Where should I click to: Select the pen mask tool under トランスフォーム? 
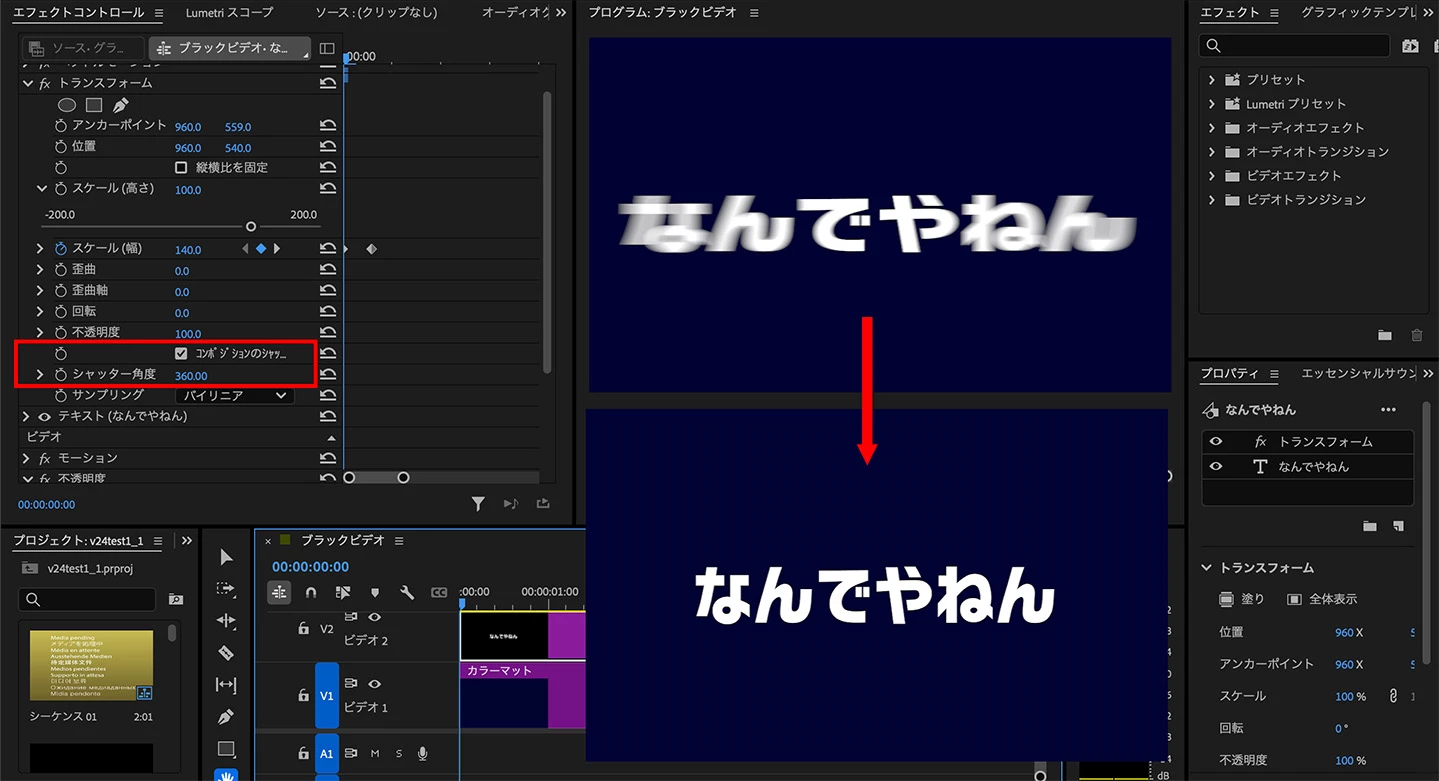pyautogui.click(x=120, y=105)
